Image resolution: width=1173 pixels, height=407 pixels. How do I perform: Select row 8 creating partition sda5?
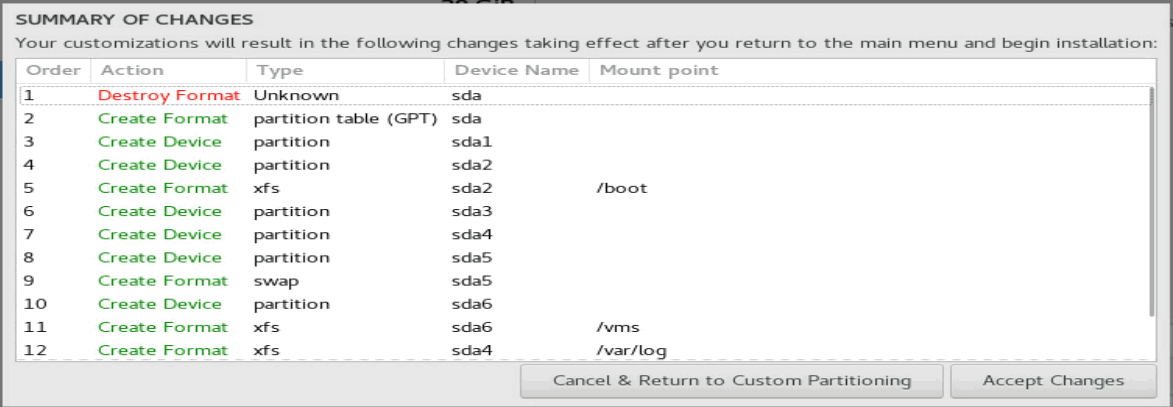584,258
